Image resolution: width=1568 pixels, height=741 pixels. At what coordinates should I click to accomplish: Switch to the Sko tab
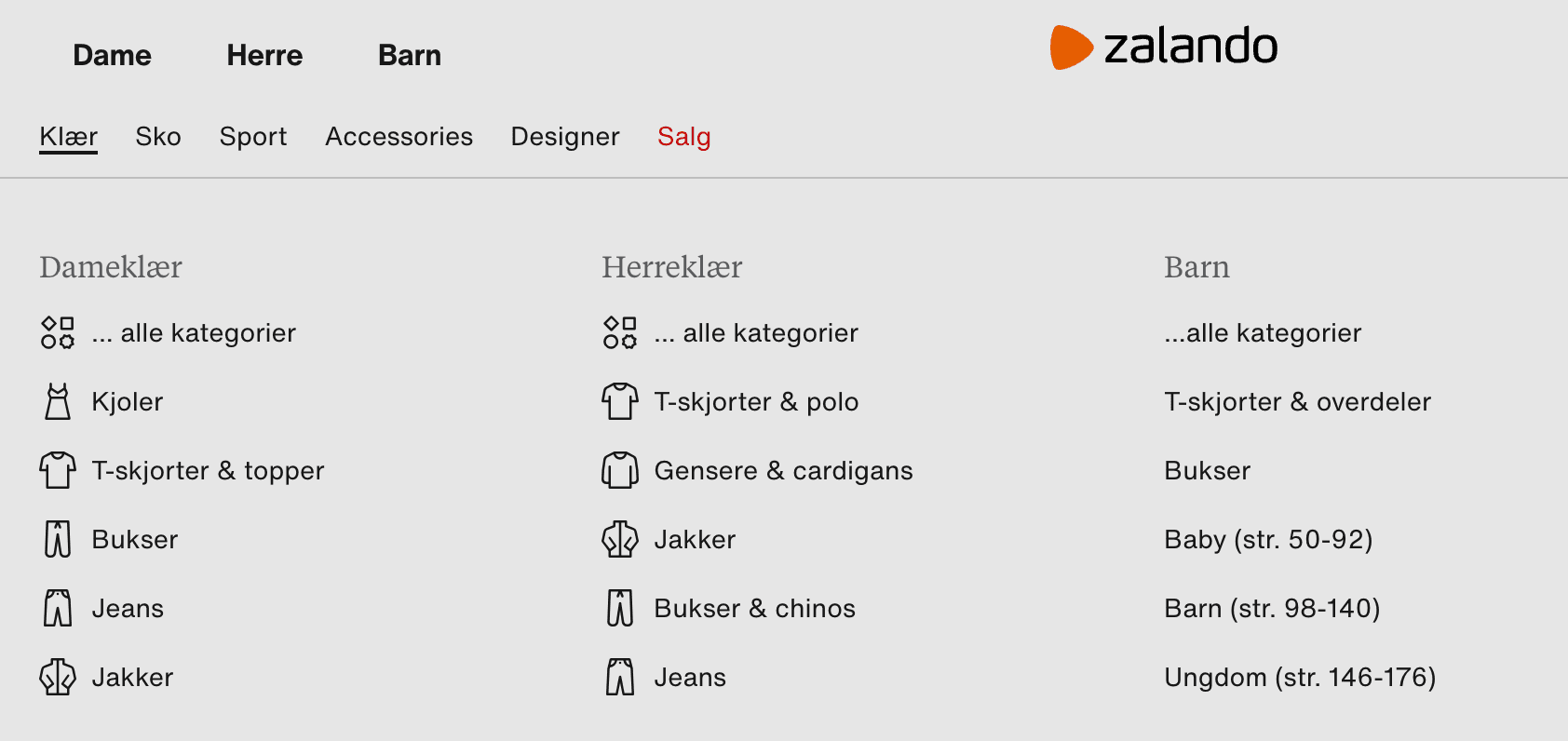(157, 137)
